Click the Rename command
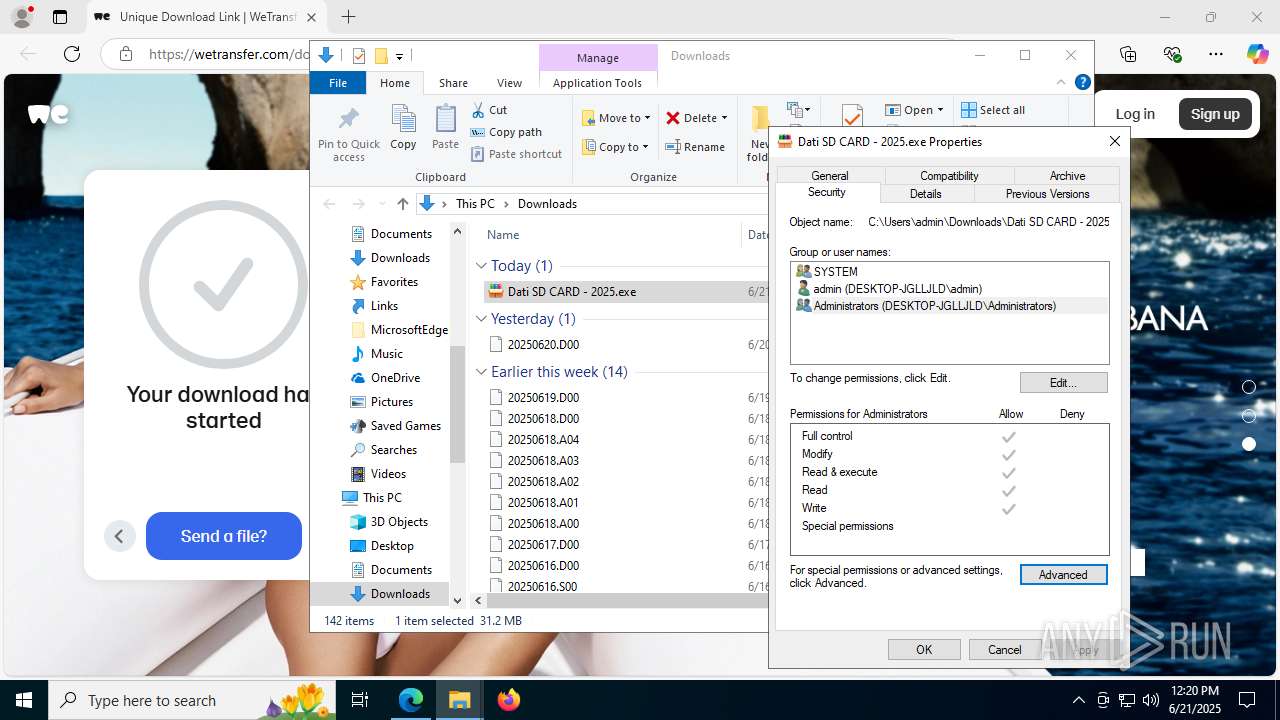Viewport: 1280px width, 720px height. click(695, 147)
